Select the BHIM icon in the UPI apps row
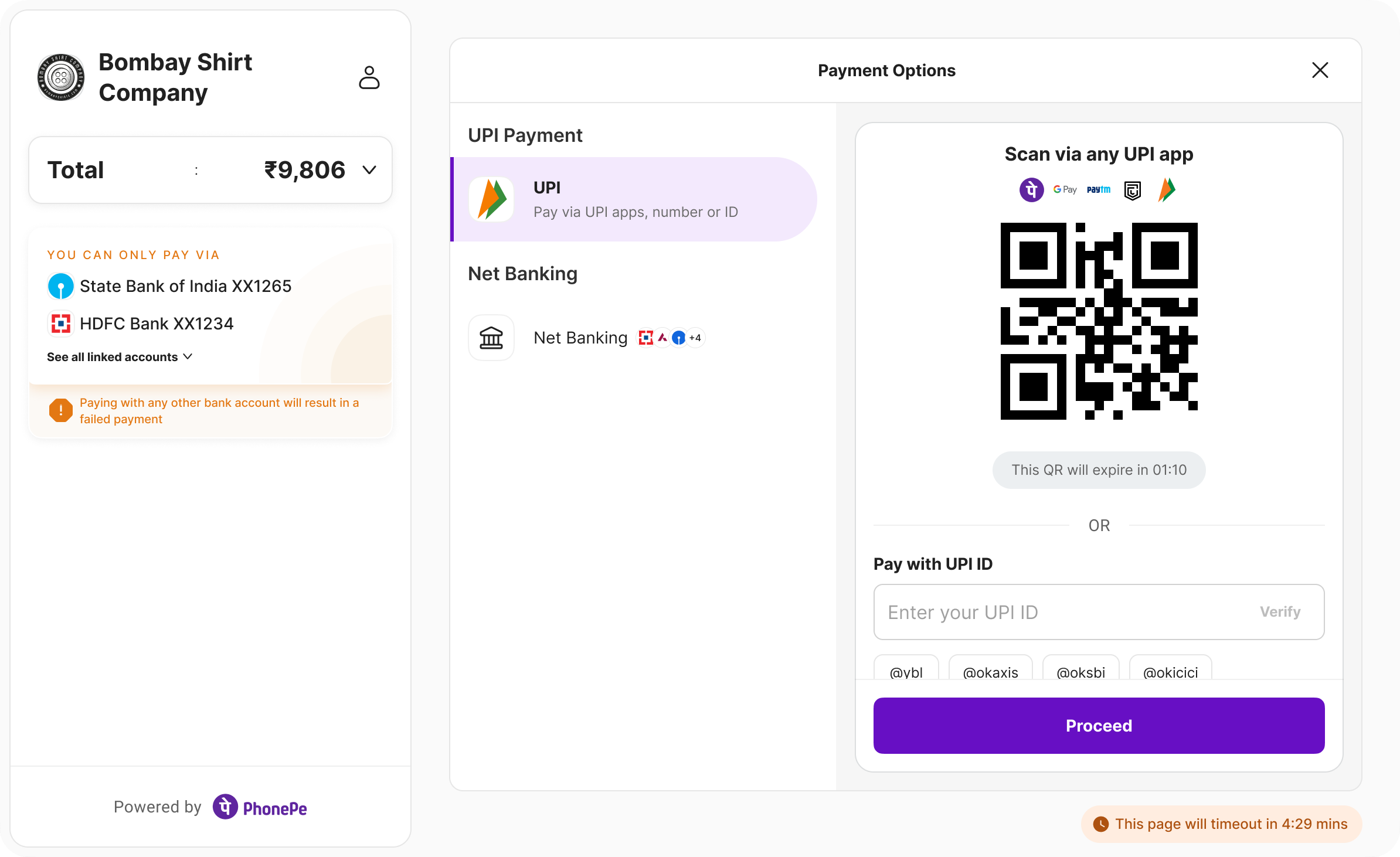Screen dimensions: 1400x857 tap(1166, 190)
